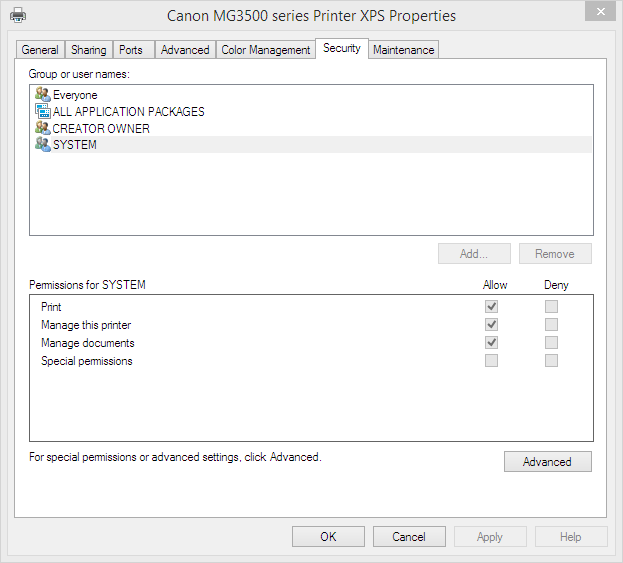This screenshot has height=563, width=623.
Task: Toggle Allow checkbox for Print
Action: [x=491, y=307]
